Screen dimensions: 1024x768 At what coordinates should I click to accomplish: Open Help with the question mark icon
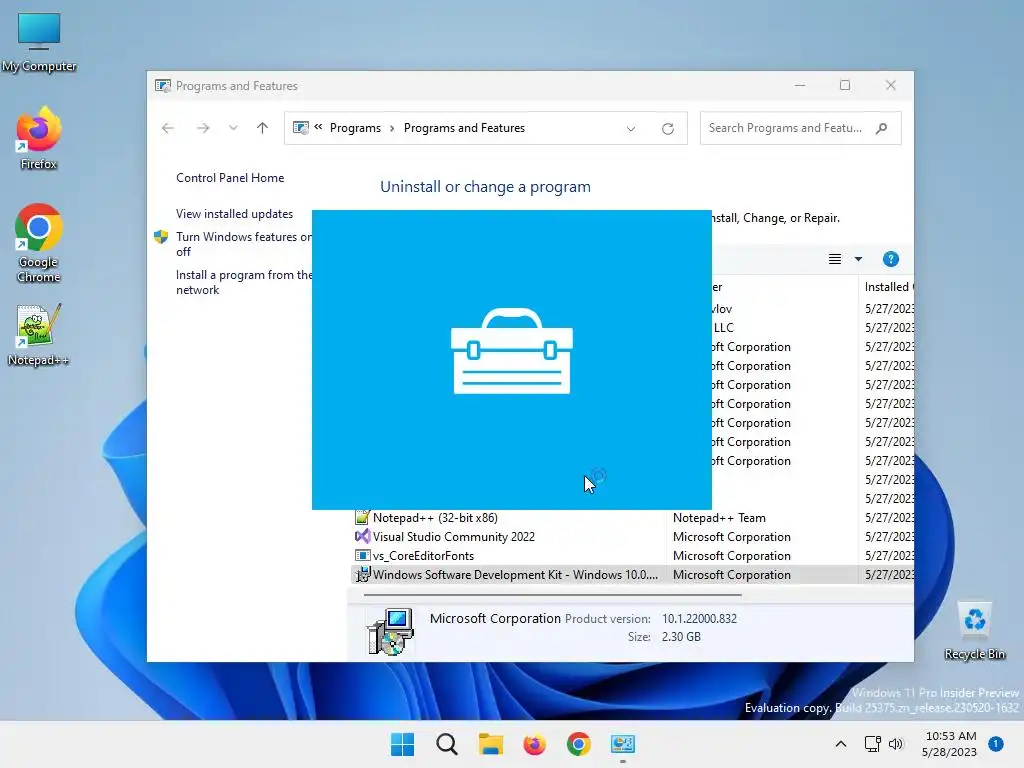tap(891, 259)
